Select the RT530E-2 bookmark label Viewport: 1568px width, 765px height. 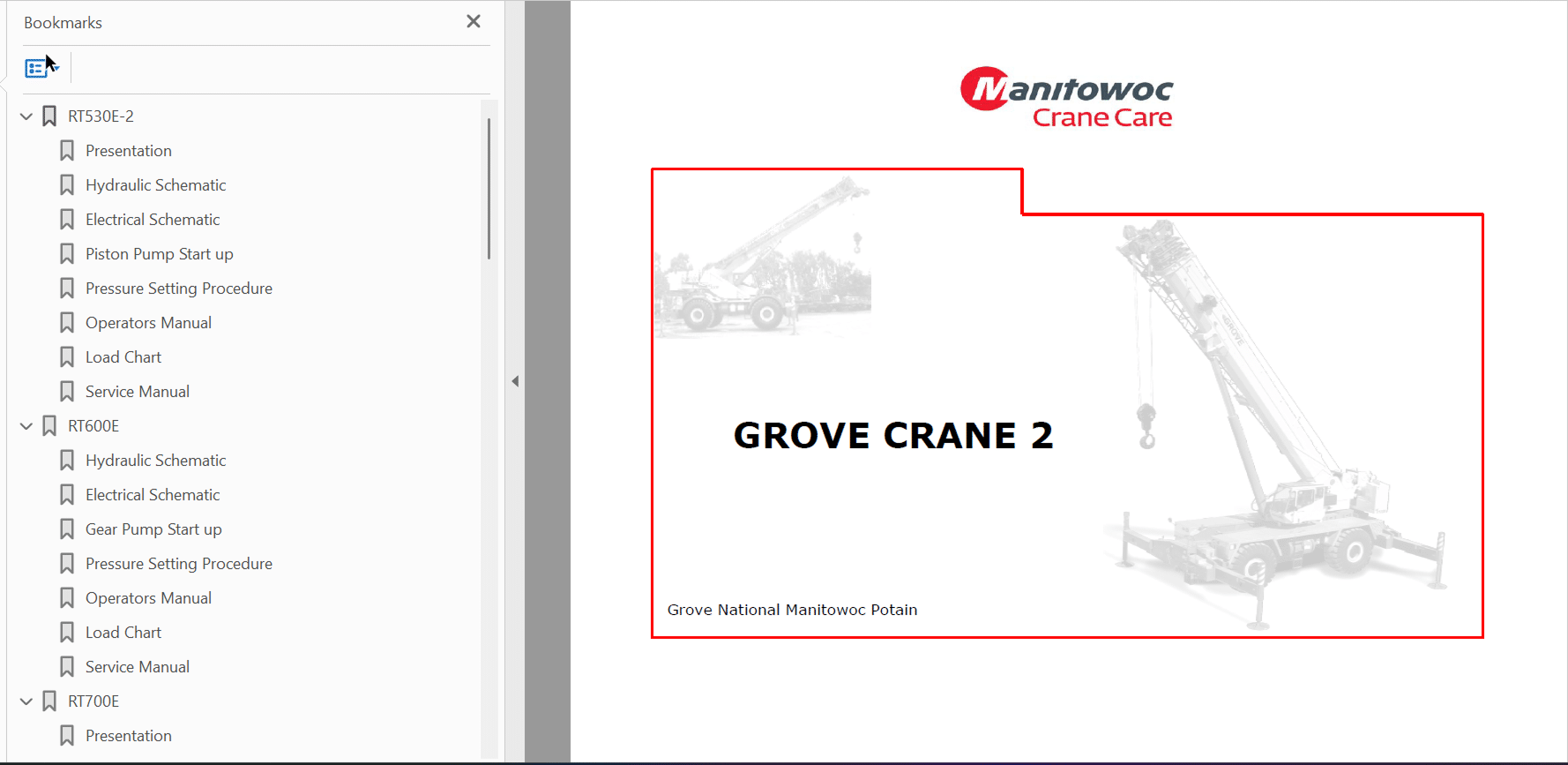point(101,116)
